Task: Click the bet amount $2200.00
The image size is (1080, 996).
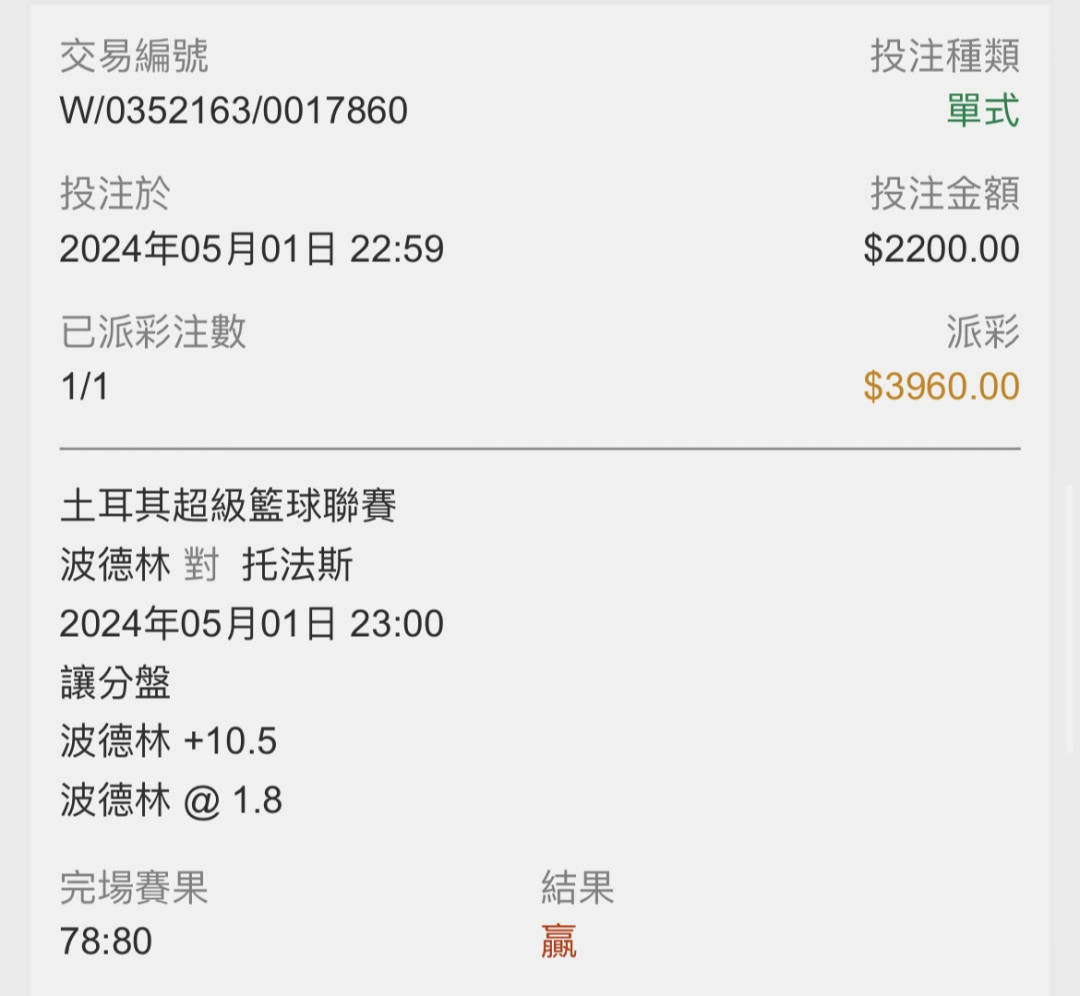Action: pos(942,249)
